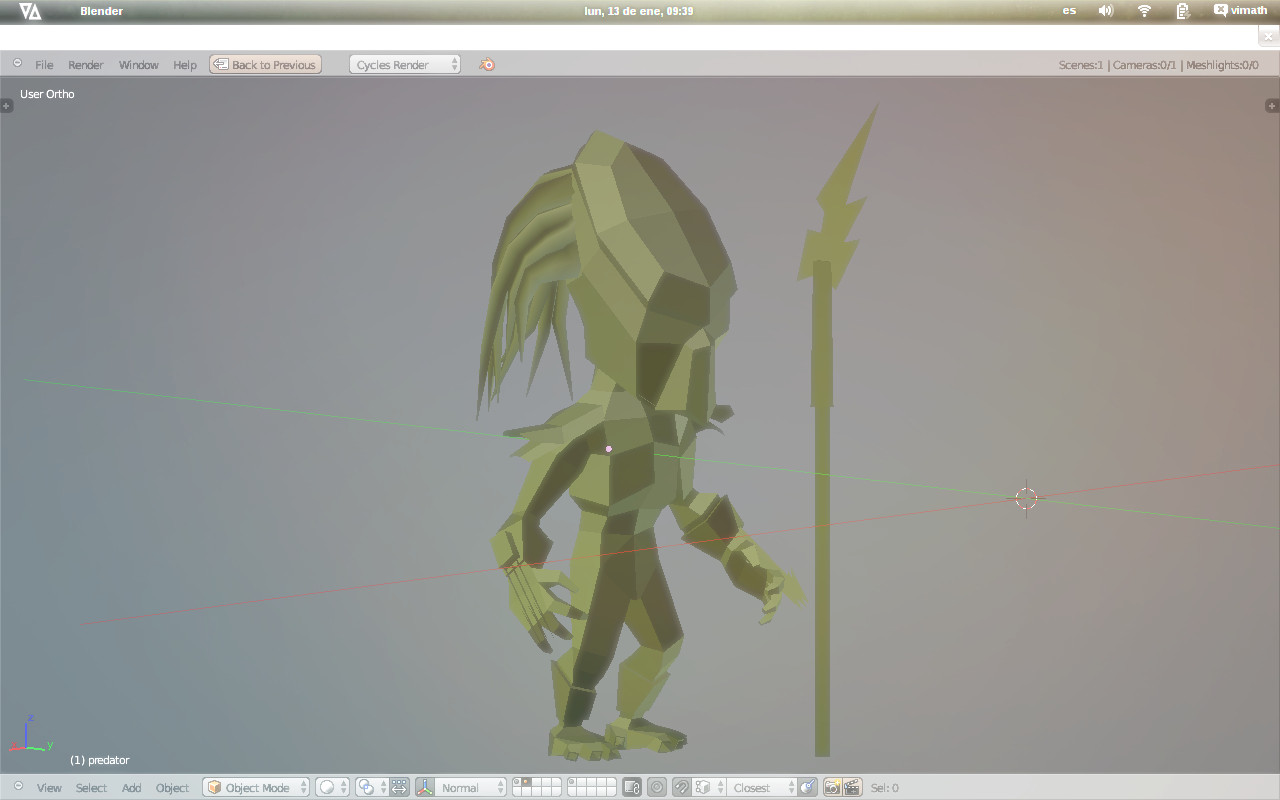1280x800 pixels.
Task: Click the Scenes:1 statistic in the header
Action: (1081, 65)
